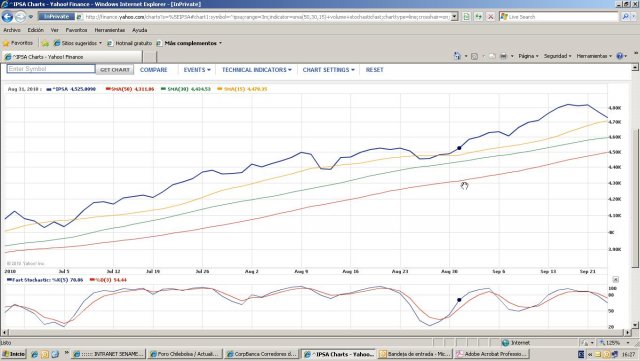This screenshot has height=361, width=640.
Task: Open the CHART SETTINGS dropdown
Action: (328, 70)
